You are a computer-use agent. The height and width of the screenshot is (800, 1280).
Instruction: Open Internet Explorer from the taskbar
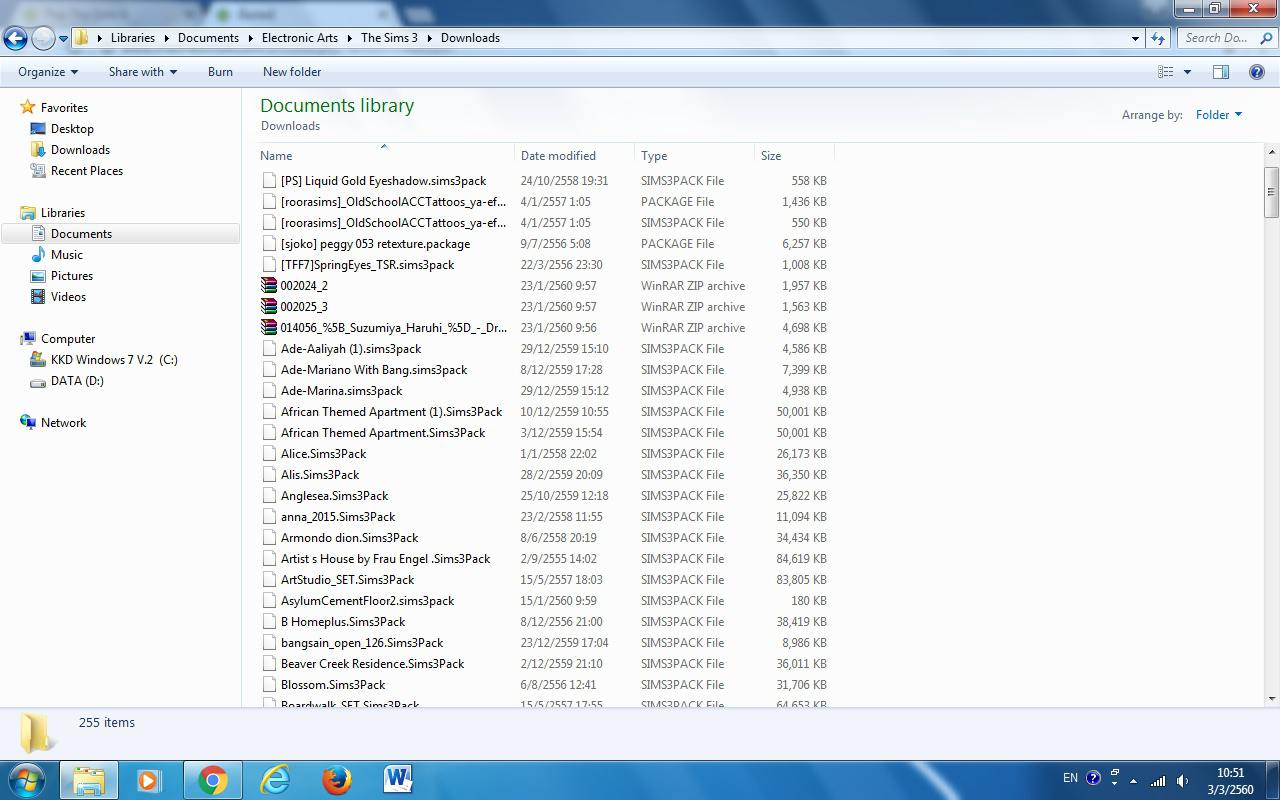pyautogui.click(x=274, y=780)
